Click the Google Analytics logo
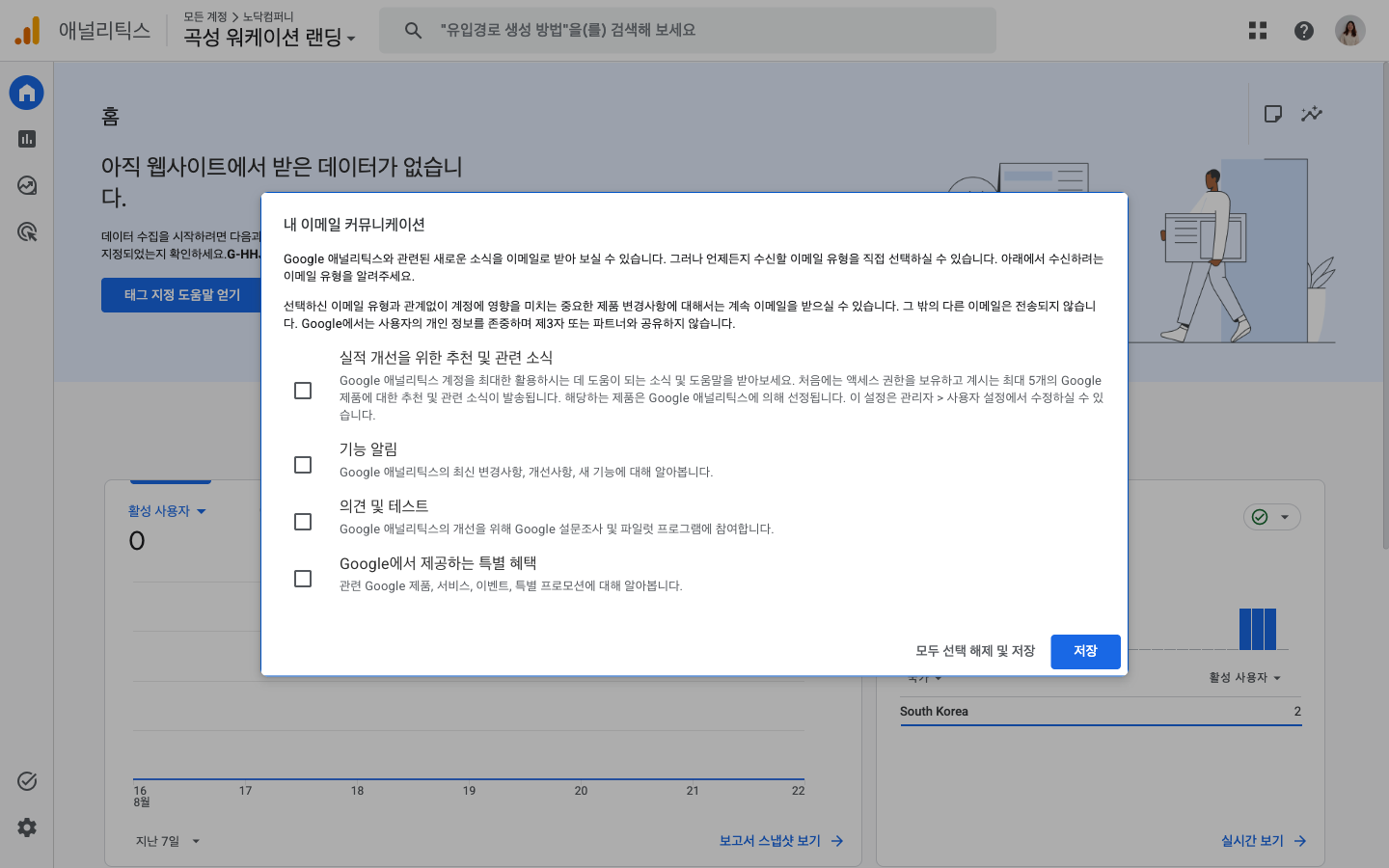Screen dimensions: 1389x868 [28, 31]
